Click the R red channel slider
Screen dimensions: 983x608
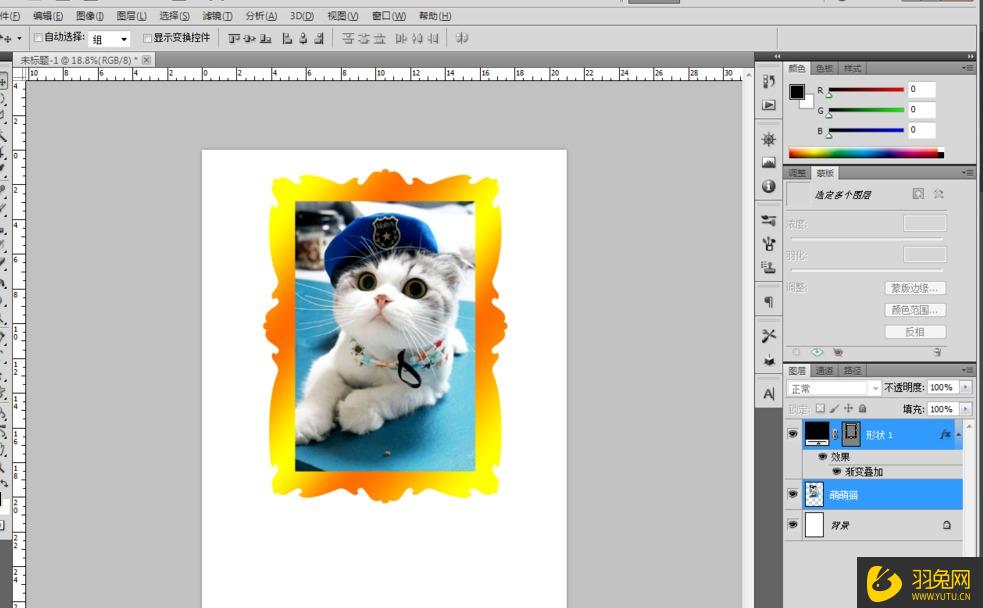(x=866, y=90)
